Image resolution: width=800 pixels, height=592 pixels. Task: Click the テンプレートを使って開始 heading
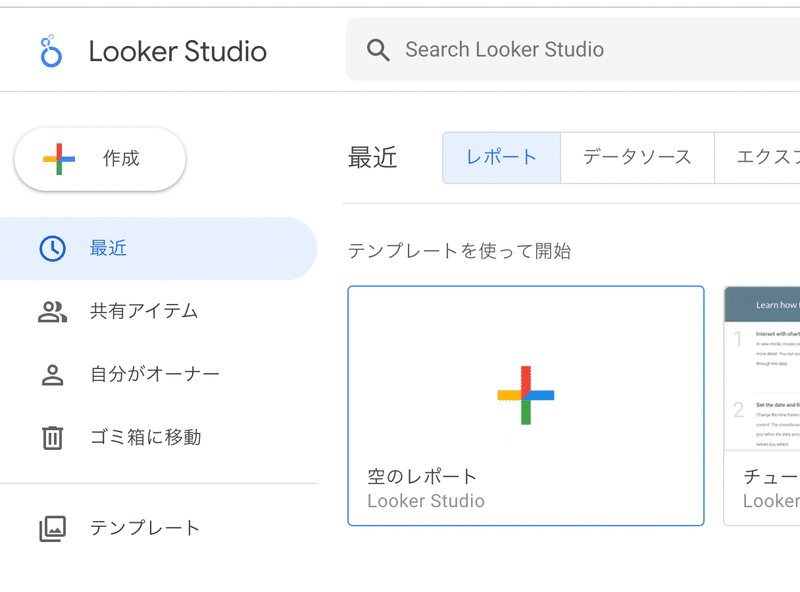pyautogui.click(x=459, y=251)
